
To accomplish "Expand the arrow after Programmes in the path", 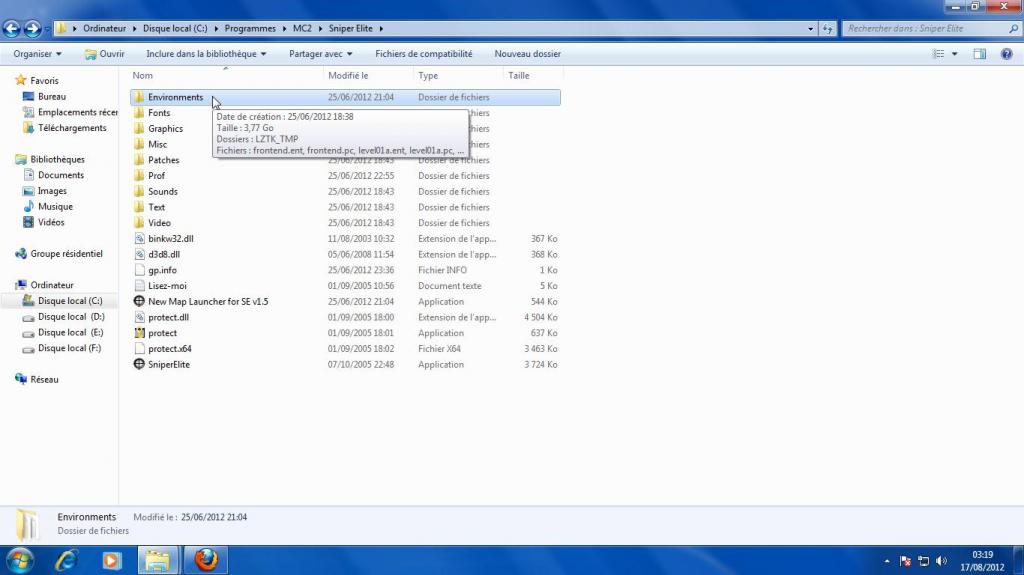I will [284, 29].
